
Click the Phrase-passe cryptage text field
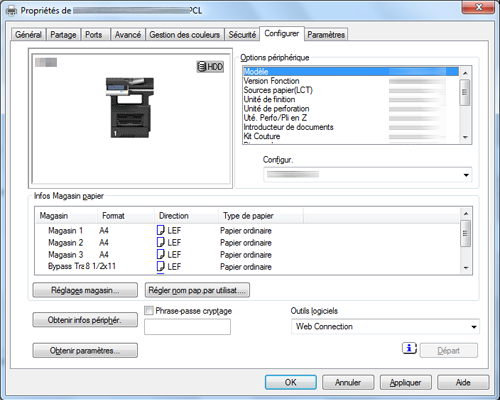click(187, 327)
